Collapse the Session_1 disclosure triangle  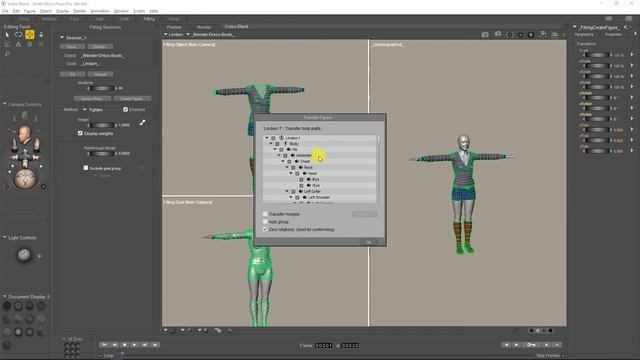62,38
